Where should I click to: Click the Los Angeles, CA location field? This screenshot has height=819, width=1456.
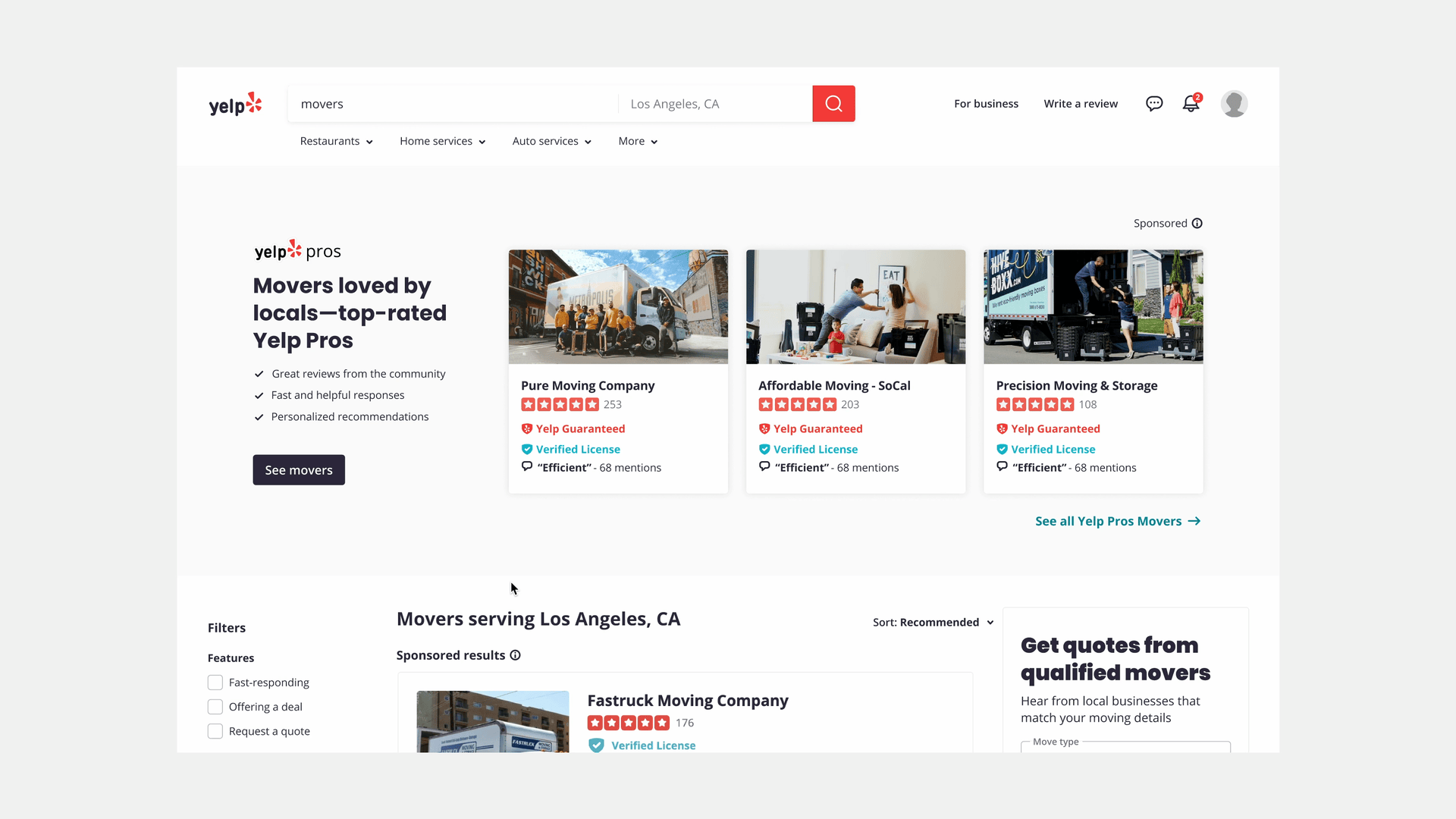click(x=713, y=104)
